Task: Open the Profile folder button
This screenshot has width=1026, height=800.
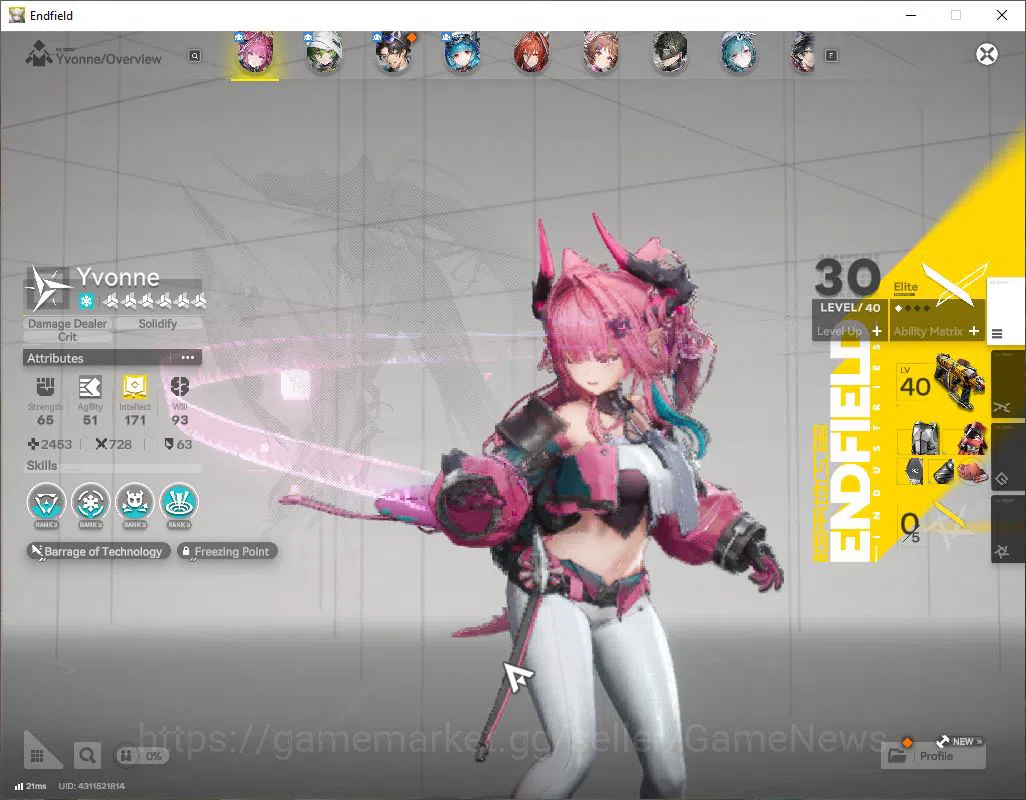Action: click(933, 756)
